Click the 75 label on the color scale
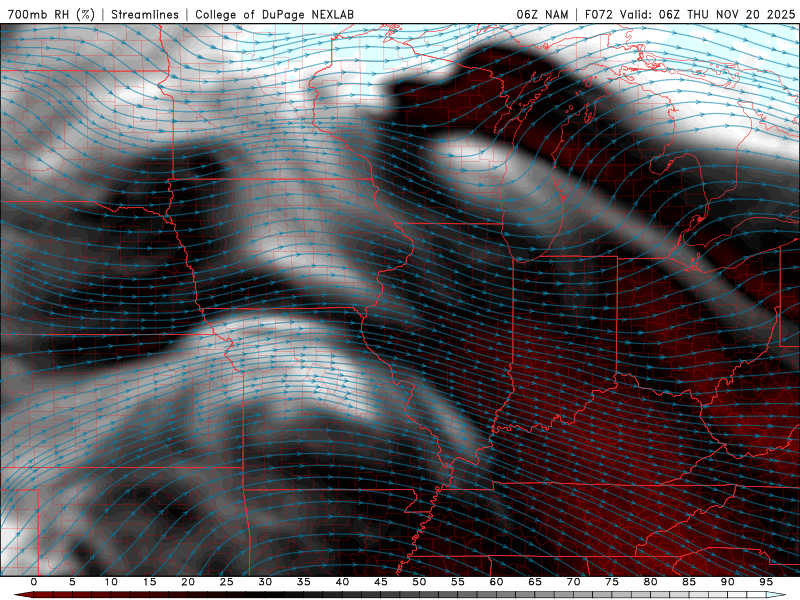The image size is (800, 600). pyautogui.click(x=612, y=582)
